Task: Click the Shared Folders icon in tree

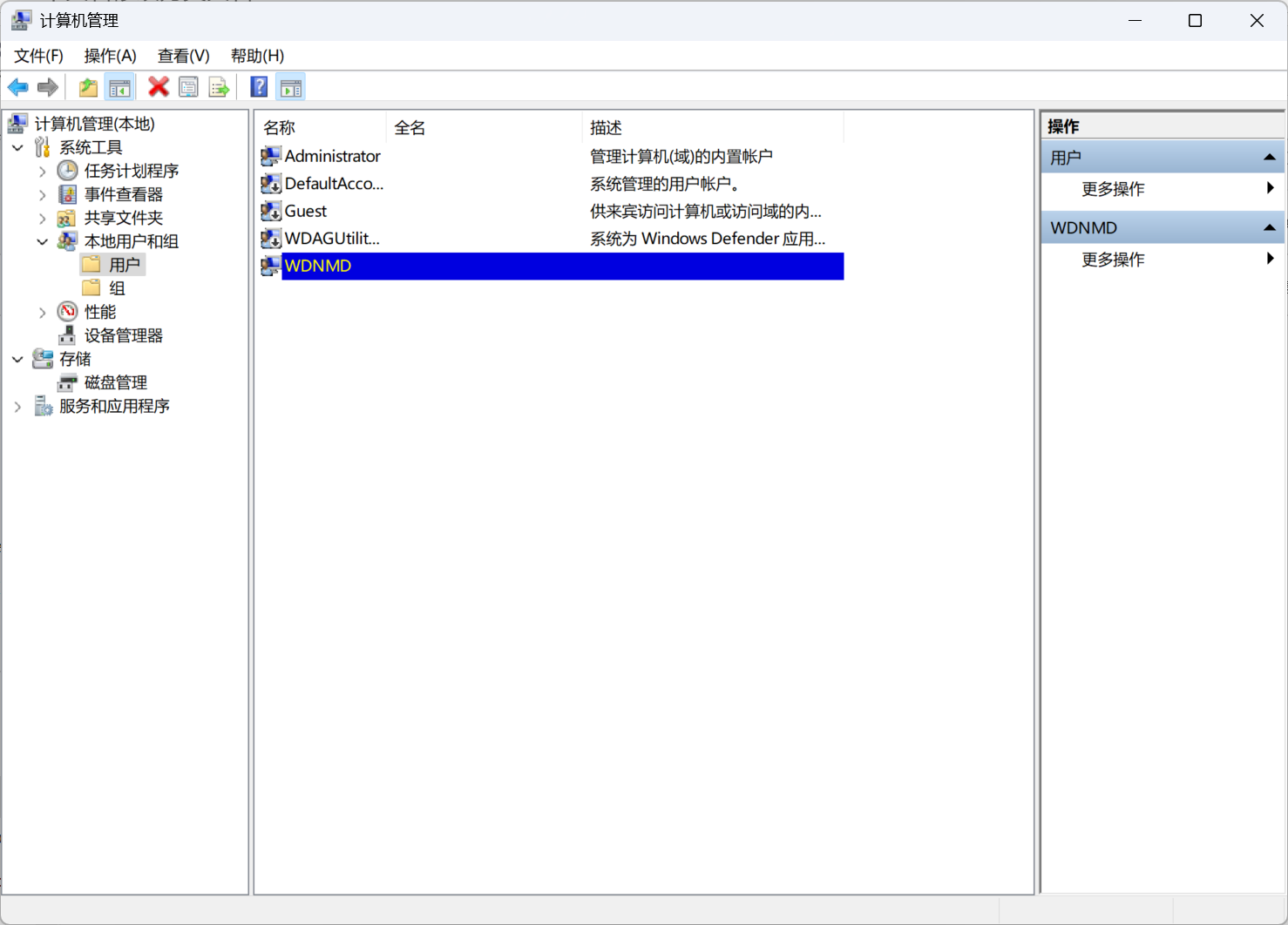Action: click(x=67, y=218)
